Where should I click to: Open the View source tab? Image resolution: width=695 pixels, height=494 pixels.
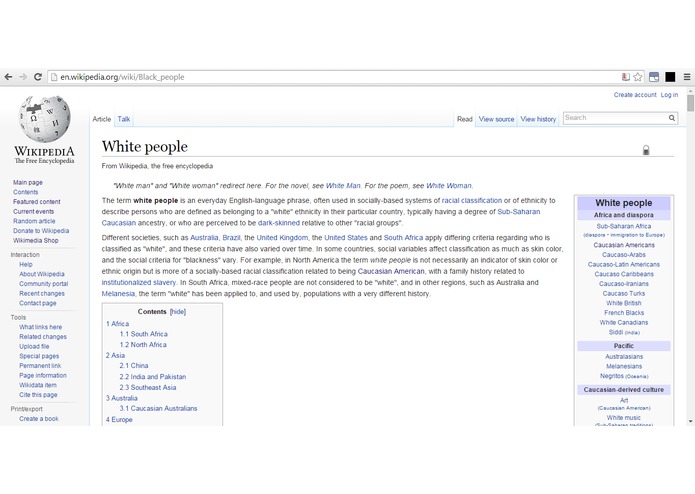pyautogui.click(x=496, y=119)
